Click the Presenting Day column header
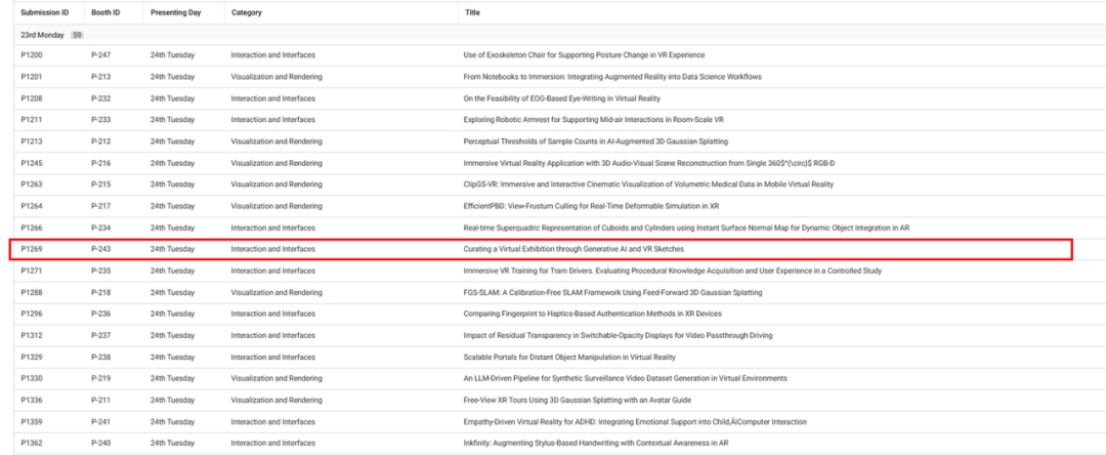The height and width of the screenshot is (455, 1106). click(173, 12)
